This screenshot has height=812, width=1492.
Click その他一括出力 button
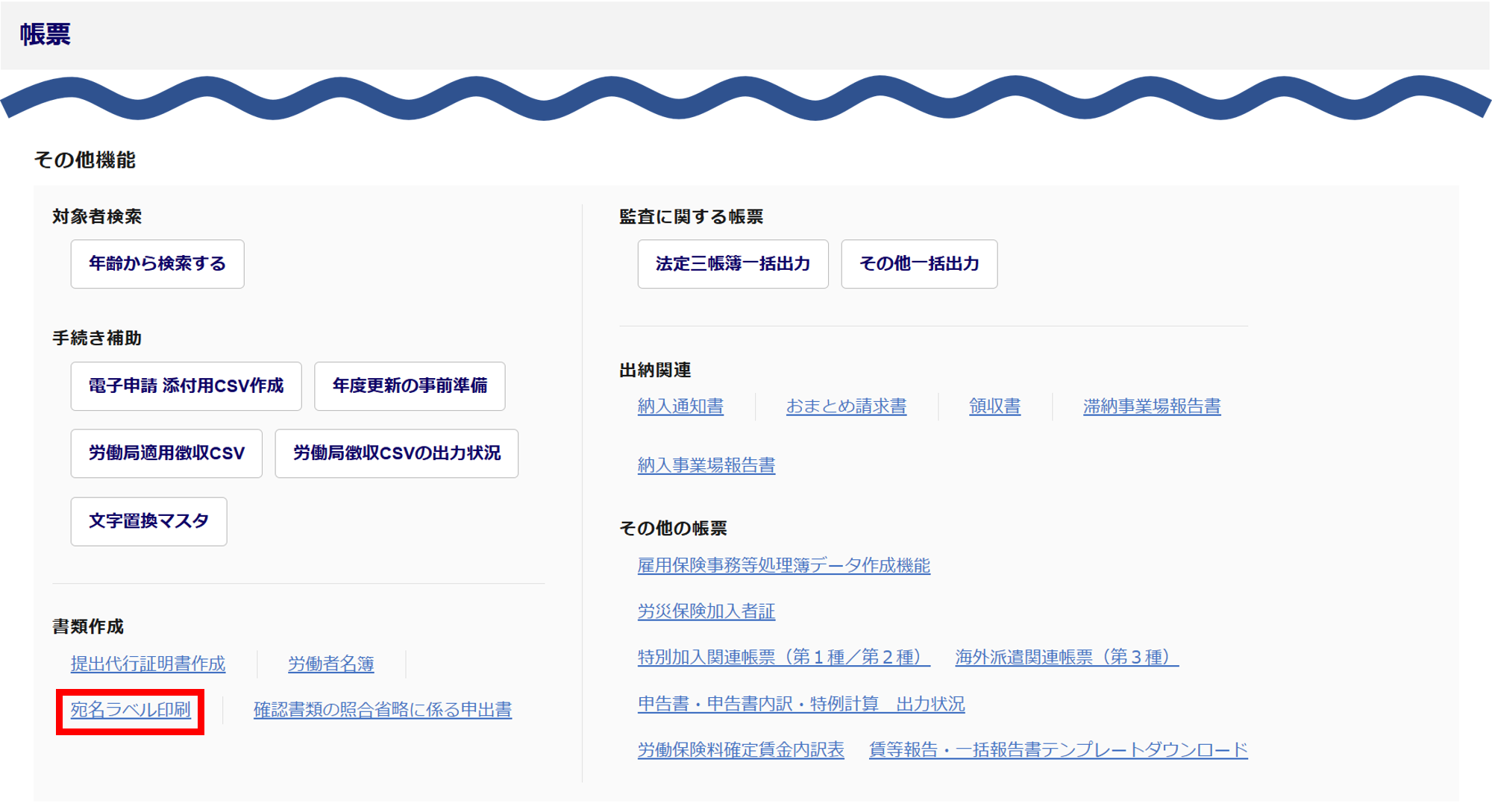tap(919, 264)
